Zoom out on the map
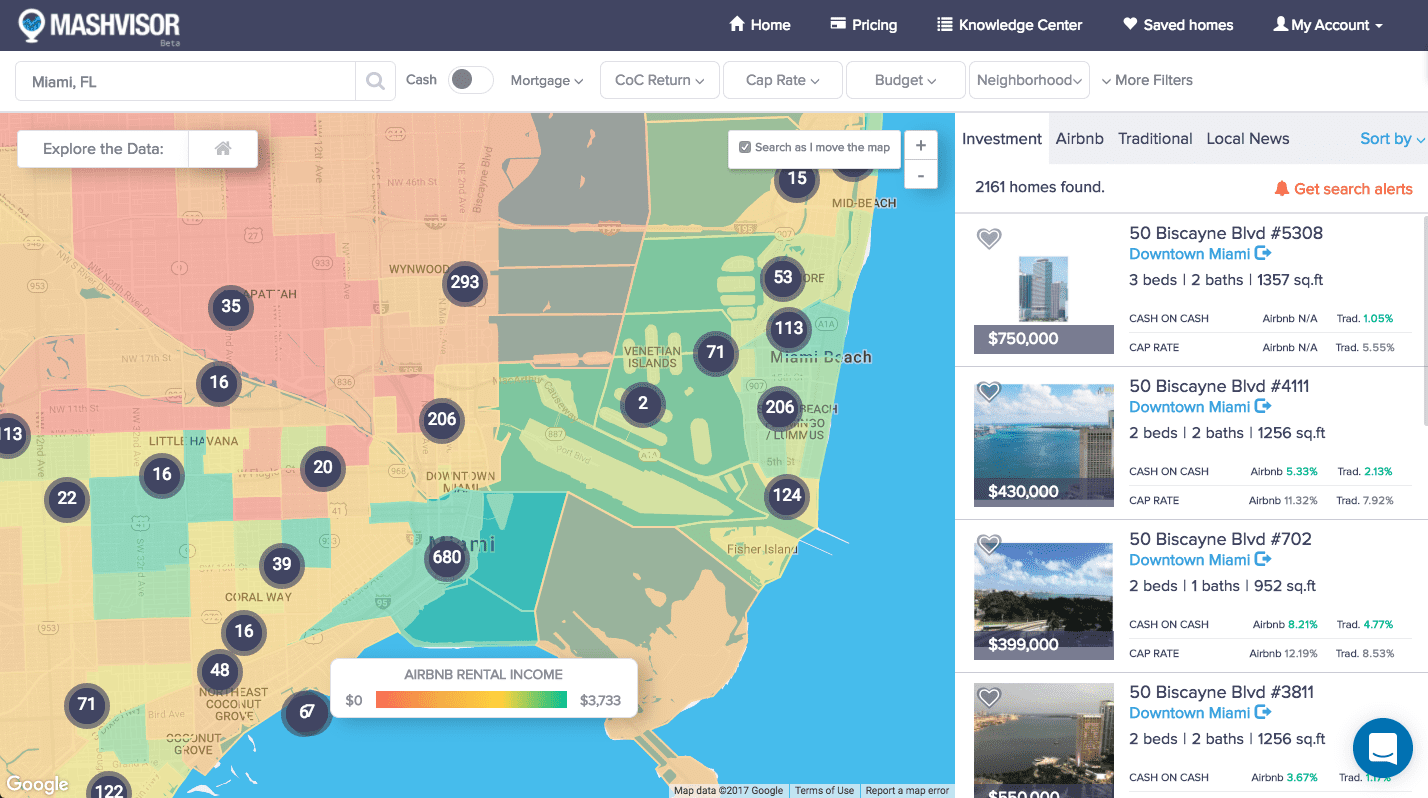 point(920,175)
